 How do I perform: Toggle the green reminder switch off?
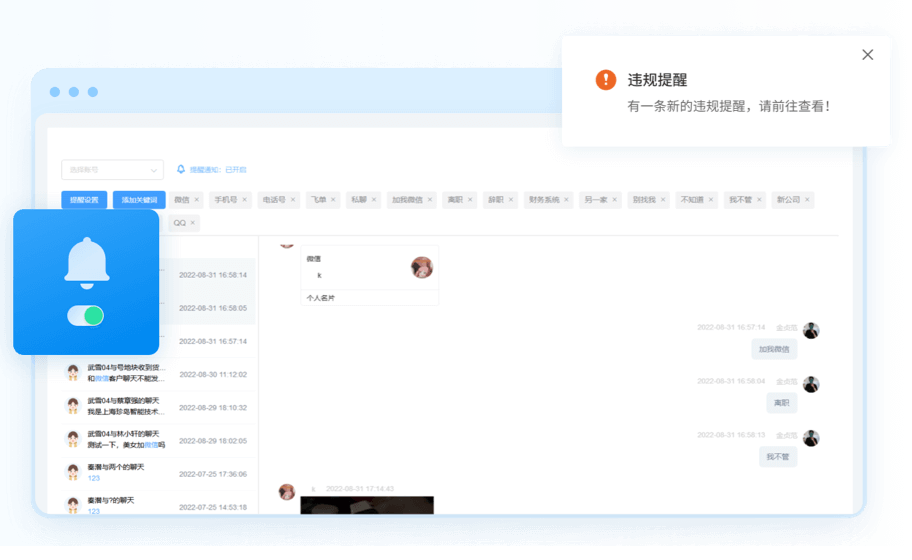[86, 316]
